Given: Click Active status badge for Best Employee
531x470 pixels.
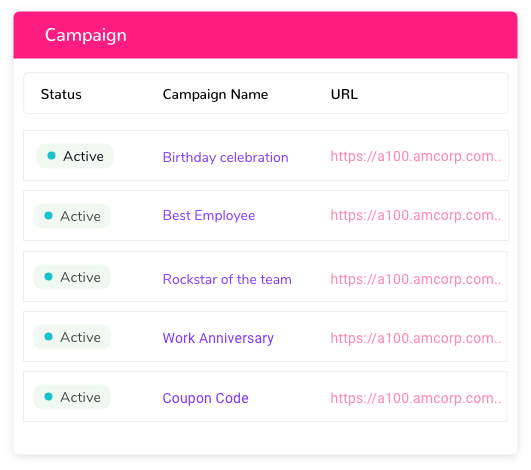Looking at the screenshot, I should point(72,216).
